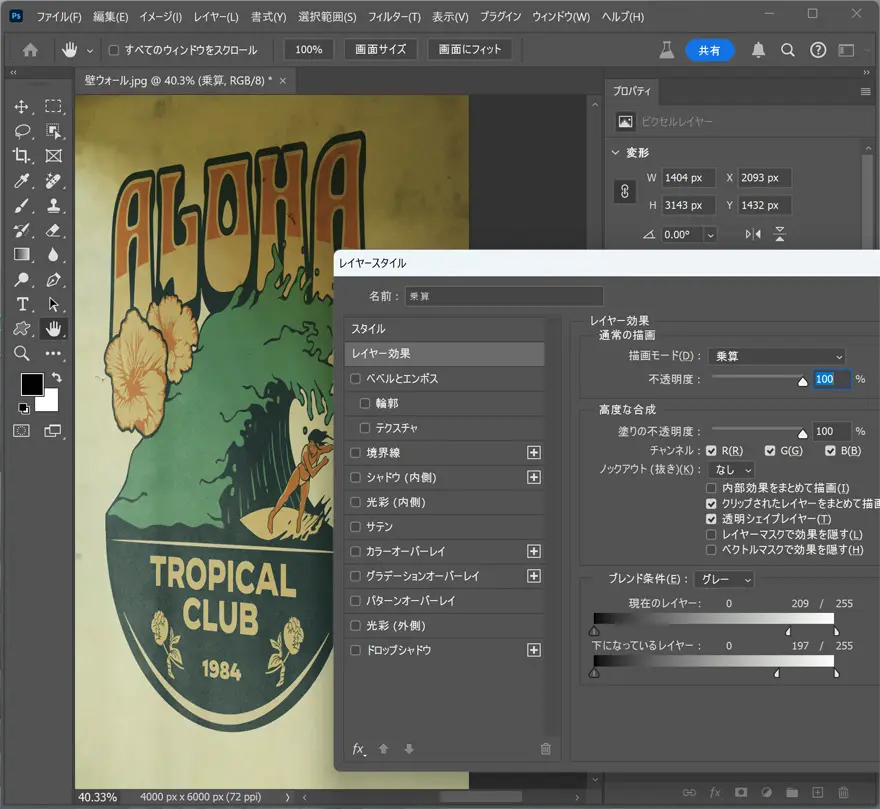Viewport: 880px width, 809px height.
Task: Select the Horizontal Type tool
Action: 22,304
